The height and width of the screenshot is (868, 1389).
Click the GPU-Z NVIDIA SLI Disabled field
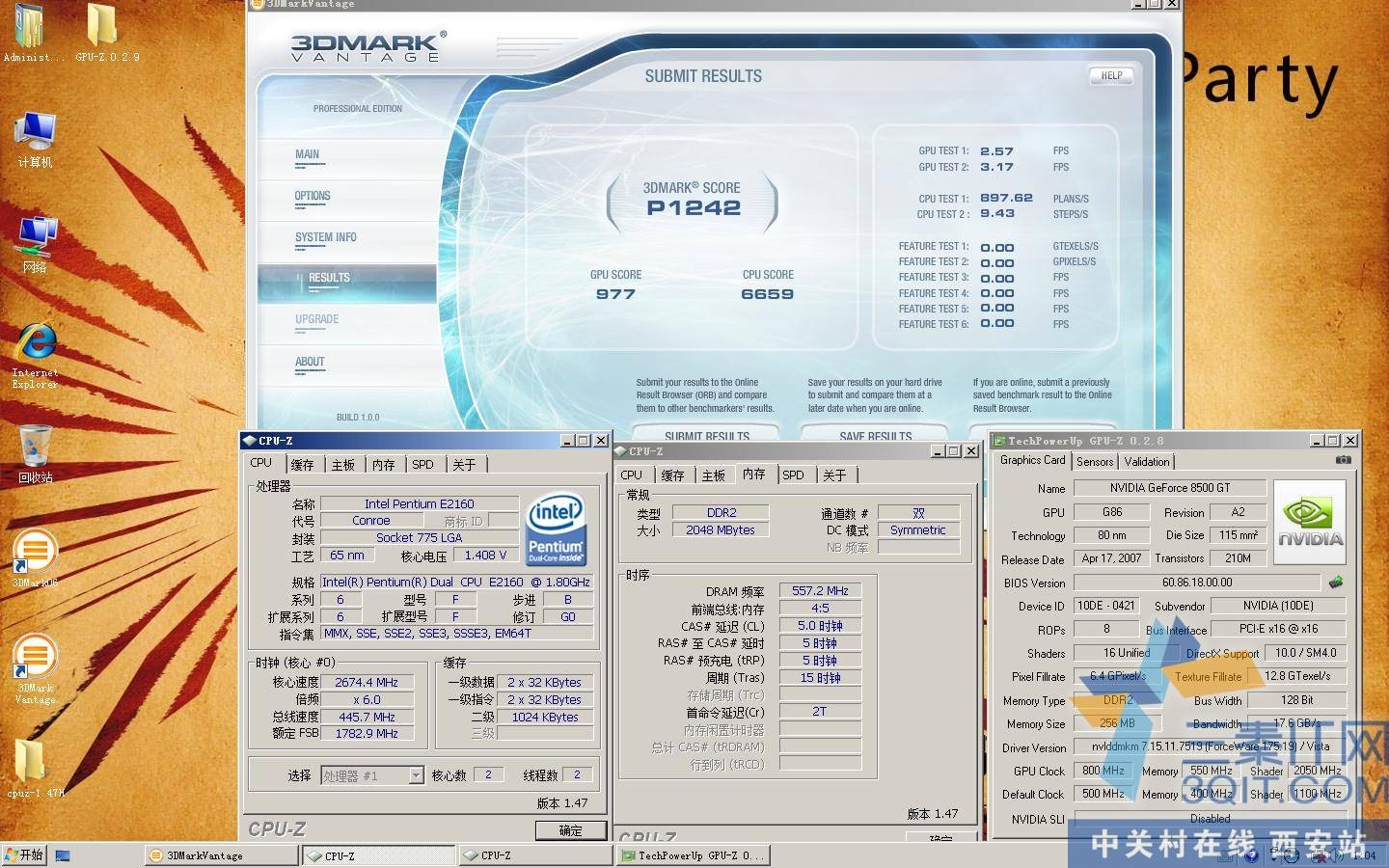pos(1210,819)
